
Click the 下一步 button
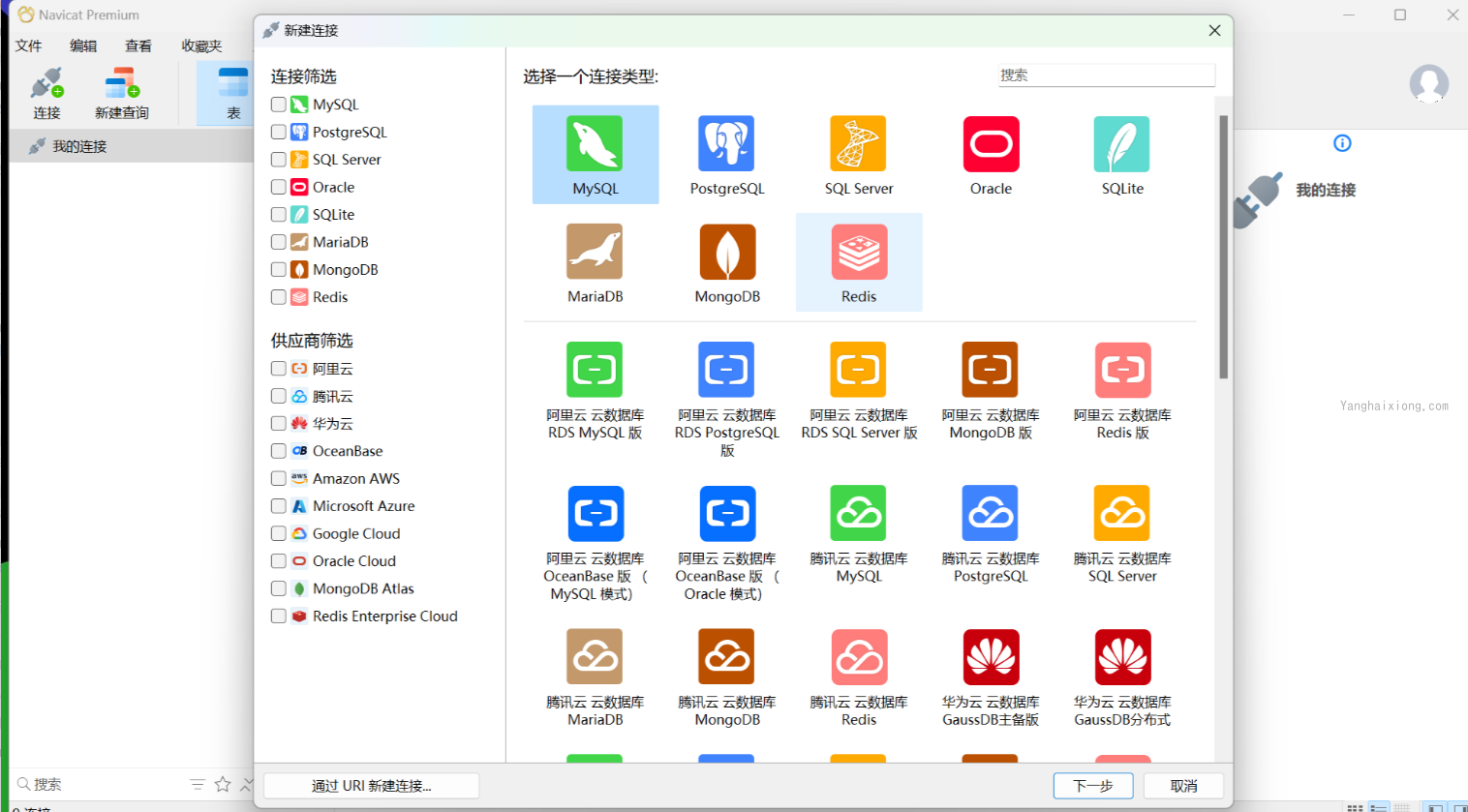pos(1093,786)
